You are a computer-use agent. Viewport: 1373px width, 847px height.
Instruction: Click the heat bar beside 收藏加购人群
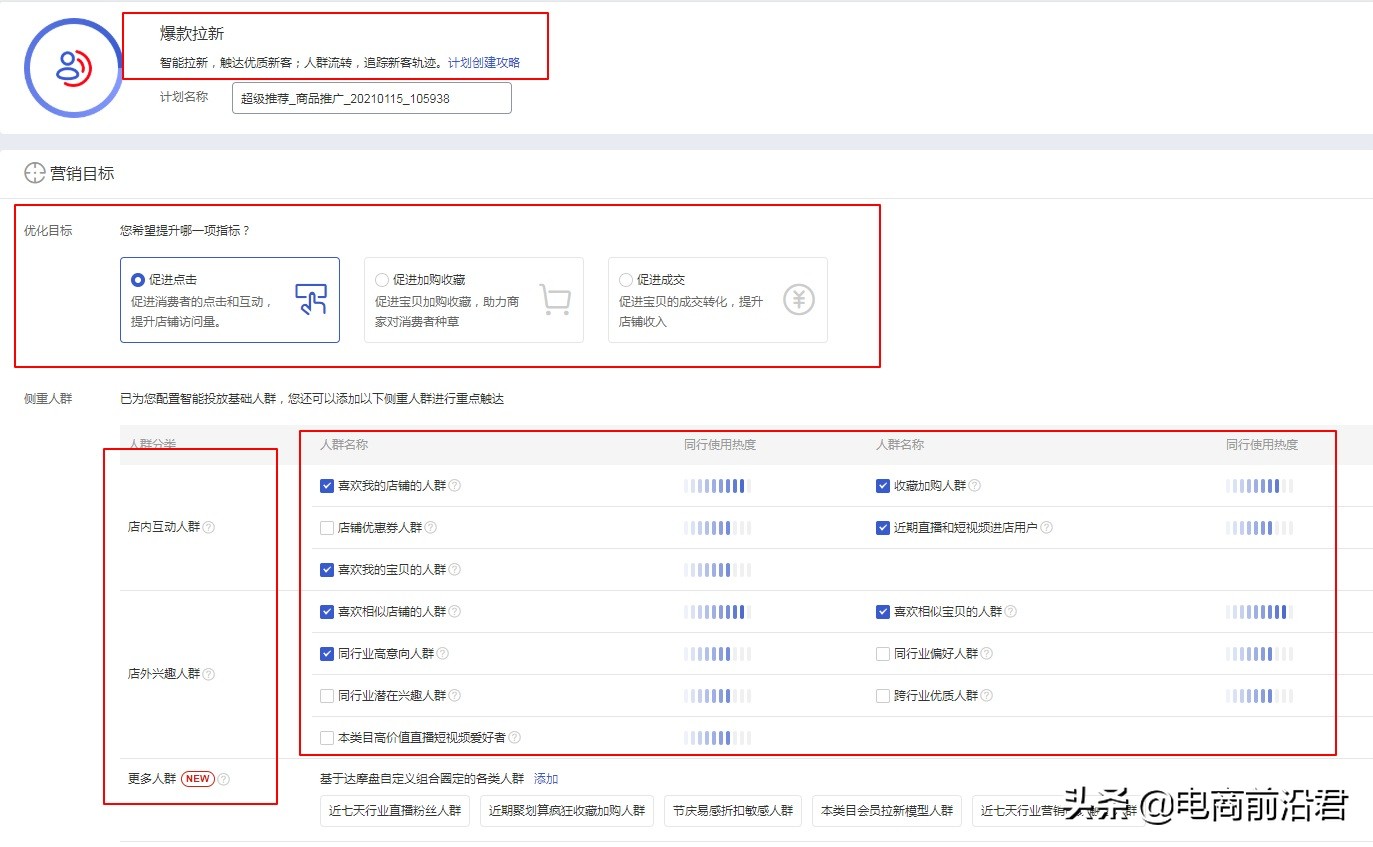click(x=1259, y=486)
